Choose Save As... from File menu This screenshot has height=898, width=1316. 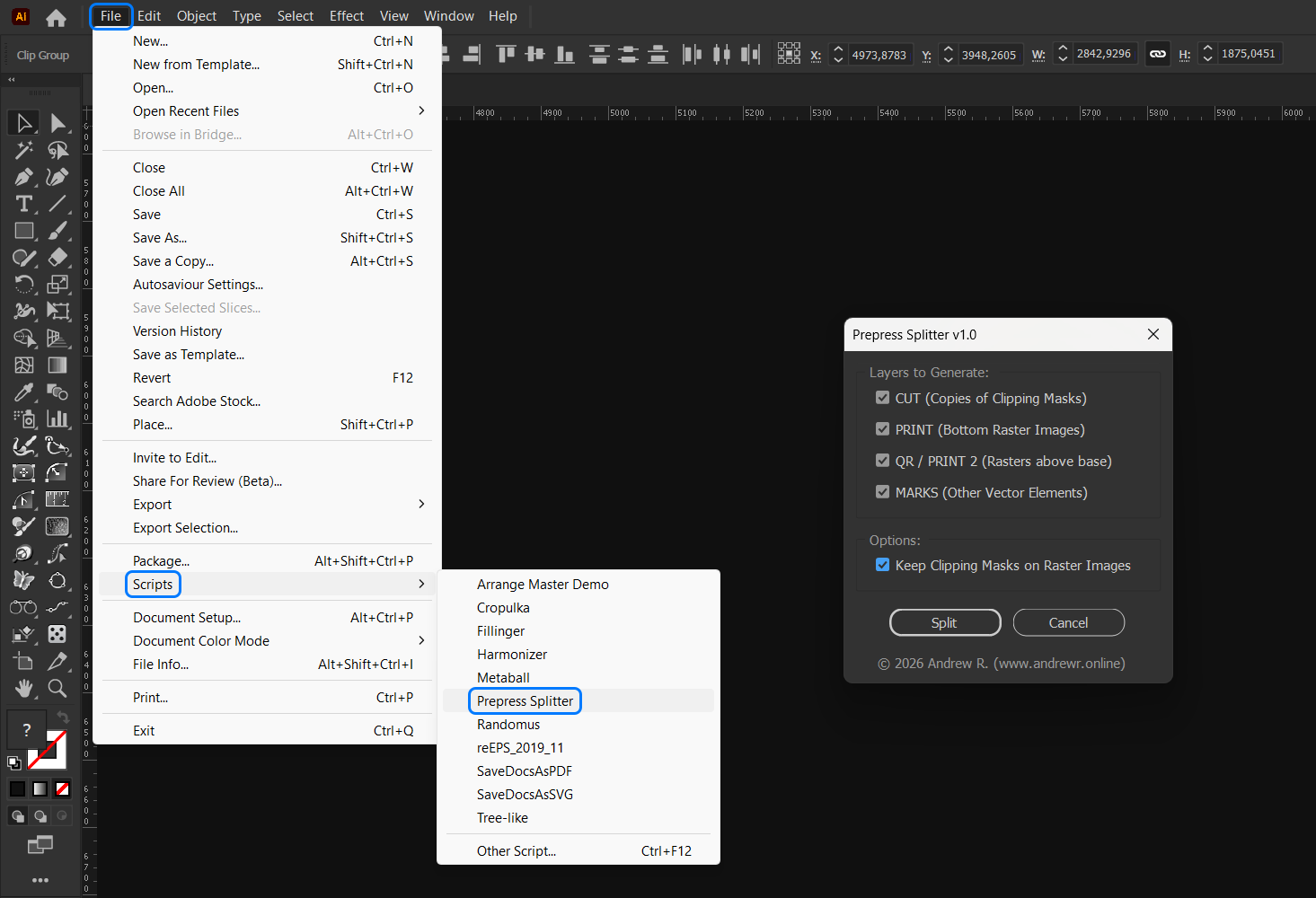tap(267, 238)
